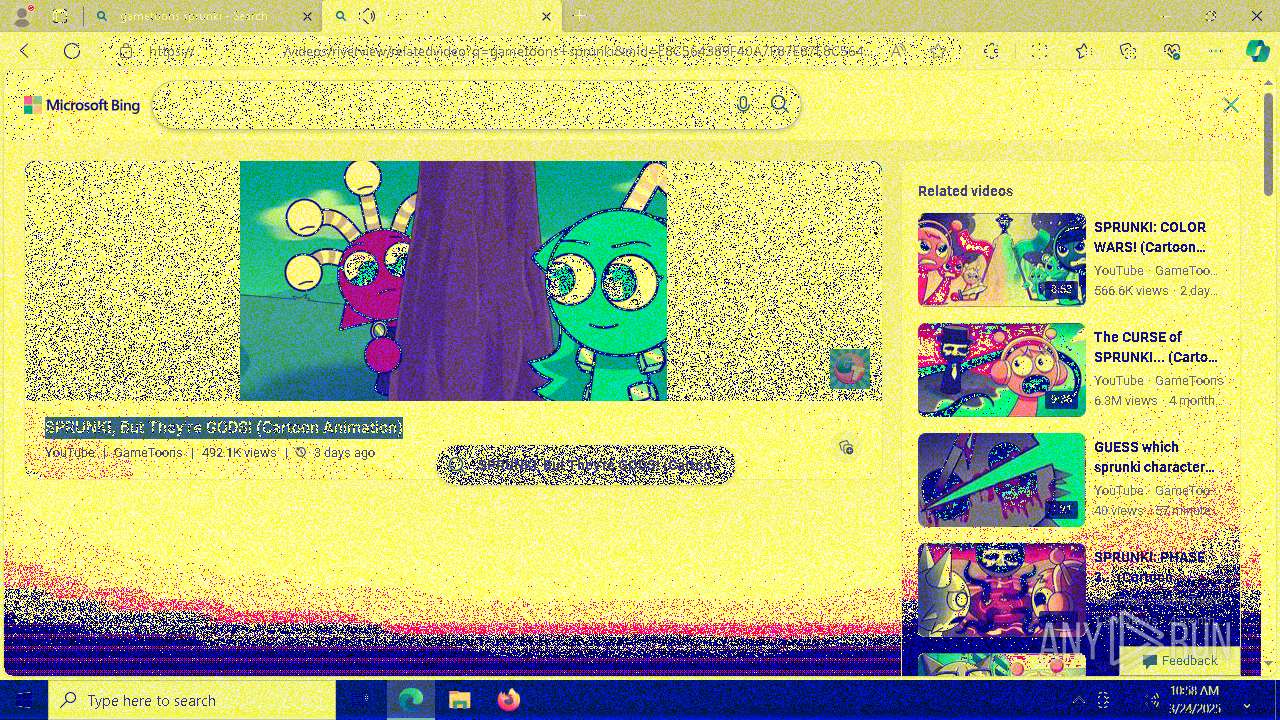The image size is (1280, 720).
Task: Launch Firefox from the taskbar
Action: (x=508, y=700)
